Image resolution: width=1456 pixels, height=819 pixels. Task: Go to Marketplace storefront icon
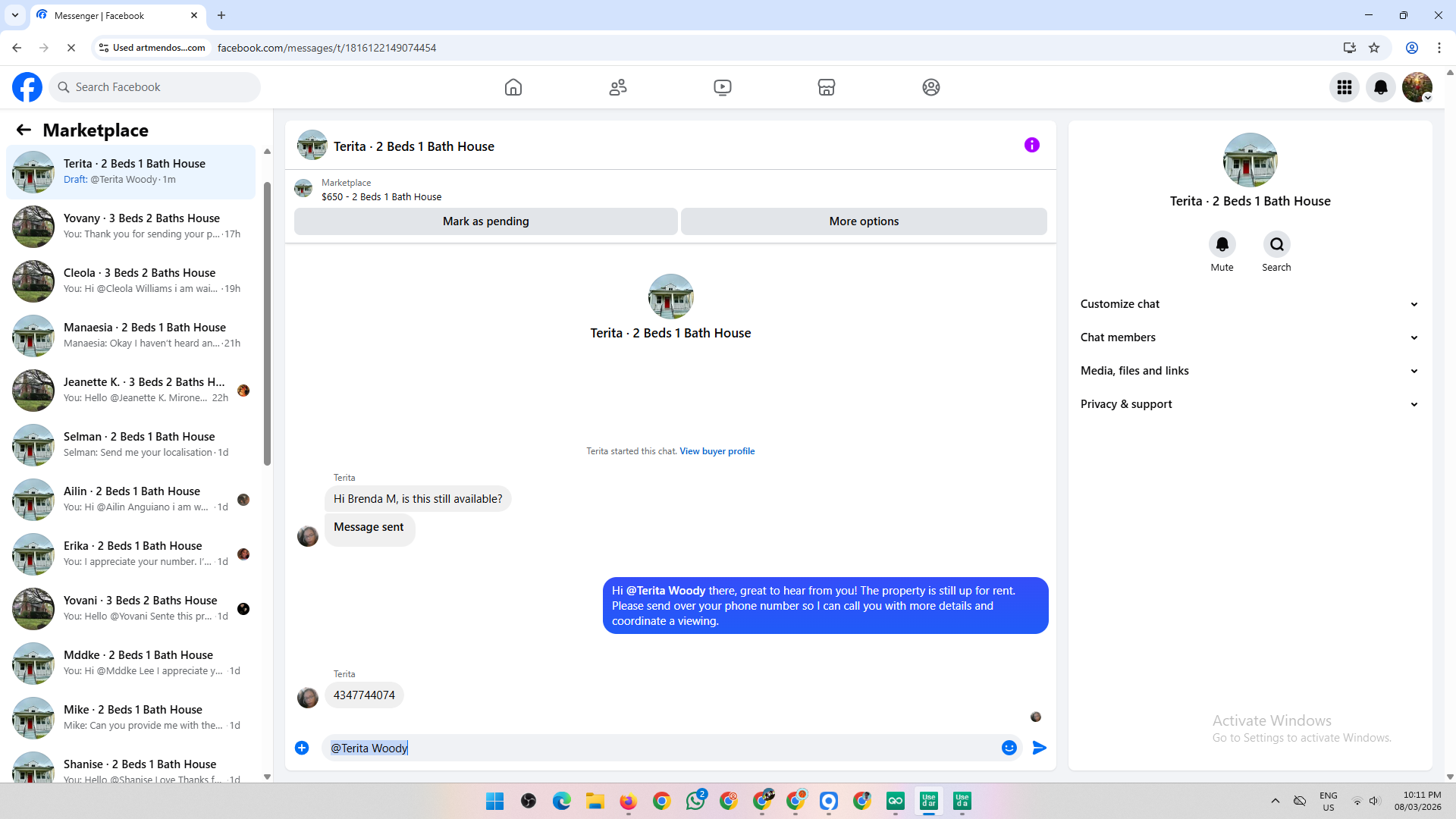click(827, 87)
